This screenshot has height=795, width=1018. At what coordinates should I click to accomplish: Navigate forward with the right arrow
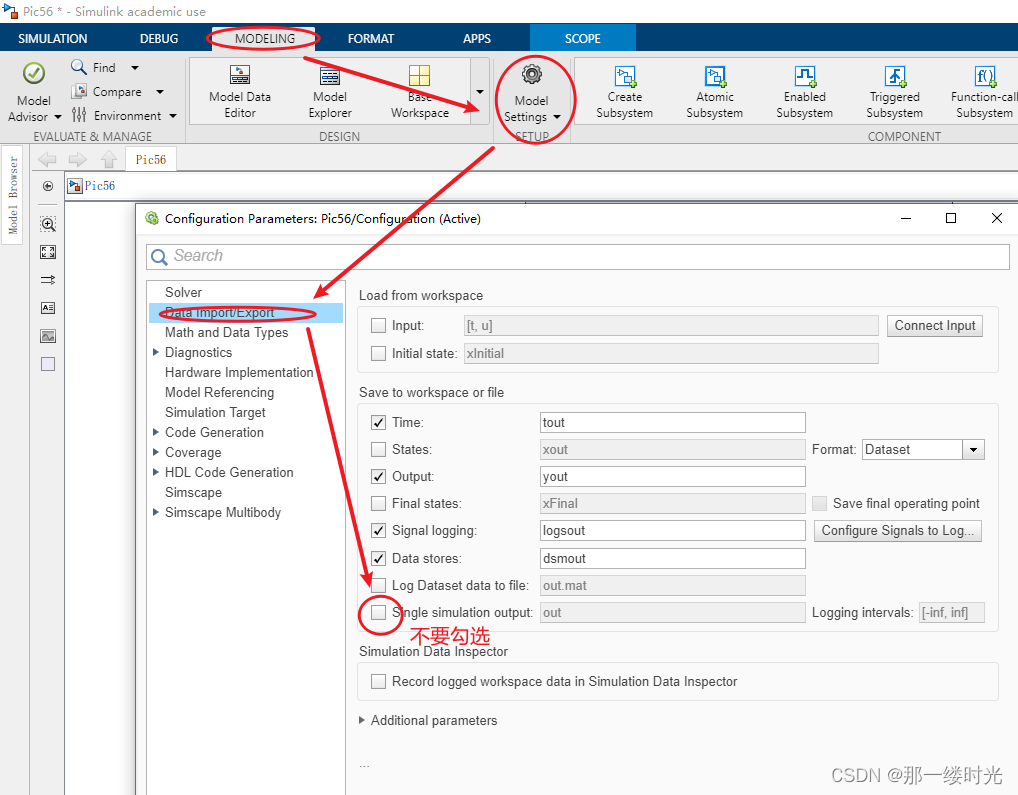point(78,160)
